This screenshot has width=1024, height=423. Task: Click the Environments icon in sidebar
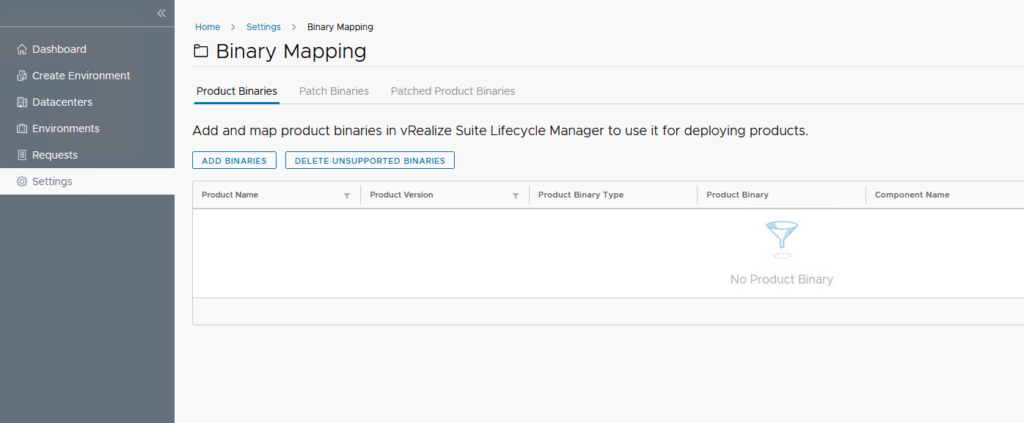coord(22,129)
